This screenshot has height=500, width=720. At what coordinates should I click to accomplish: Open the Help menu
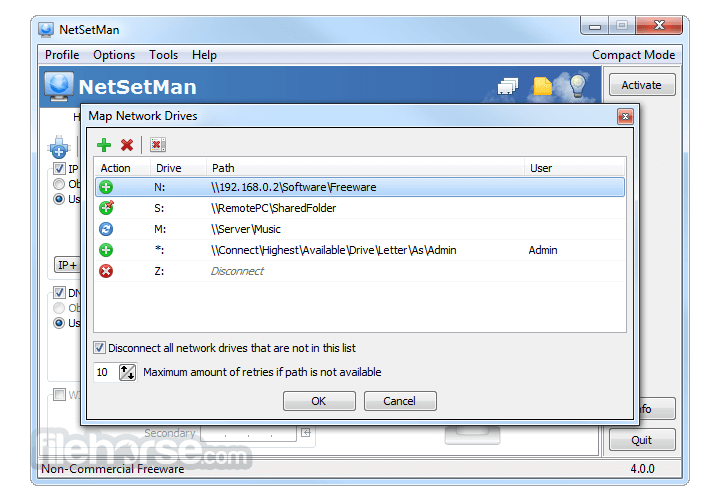click(x=204, y=55)
